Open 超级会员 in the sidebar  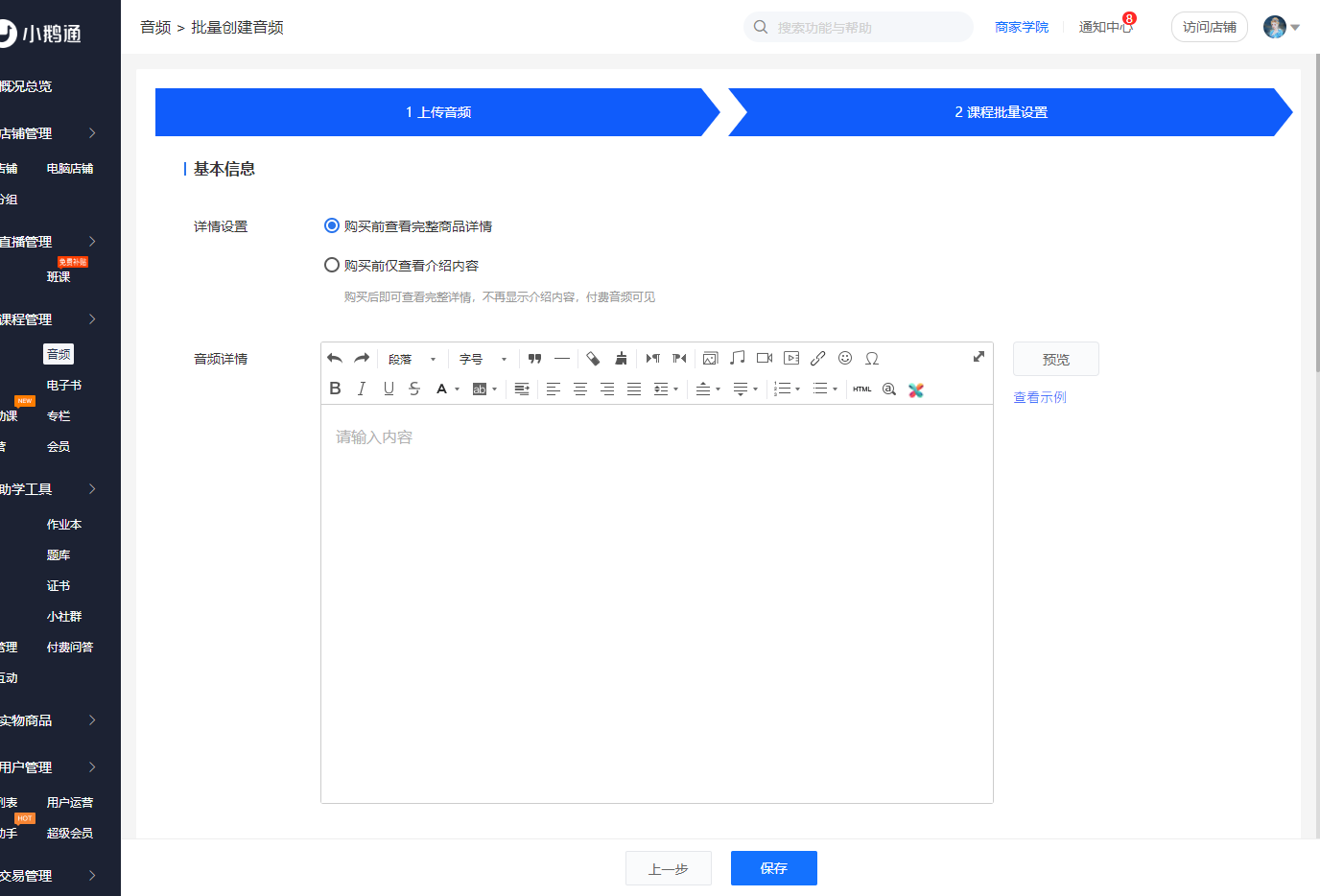pos(70,834)
